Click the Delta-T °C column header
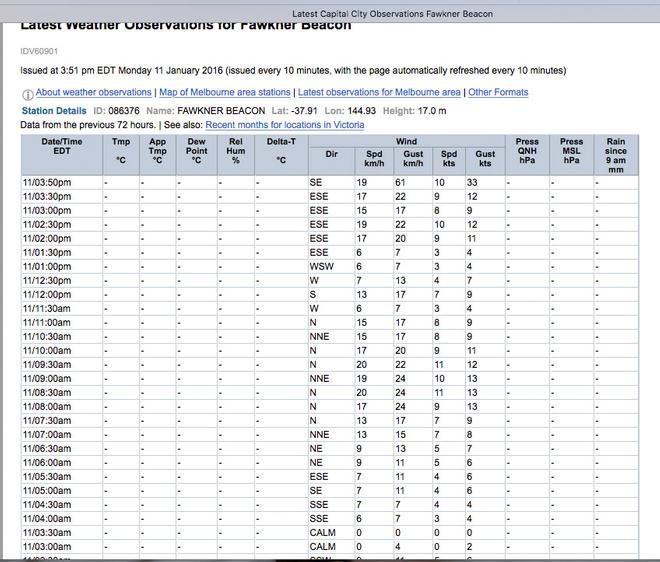Viewport: 660px width, 562px height. click(x=281, y=155)
